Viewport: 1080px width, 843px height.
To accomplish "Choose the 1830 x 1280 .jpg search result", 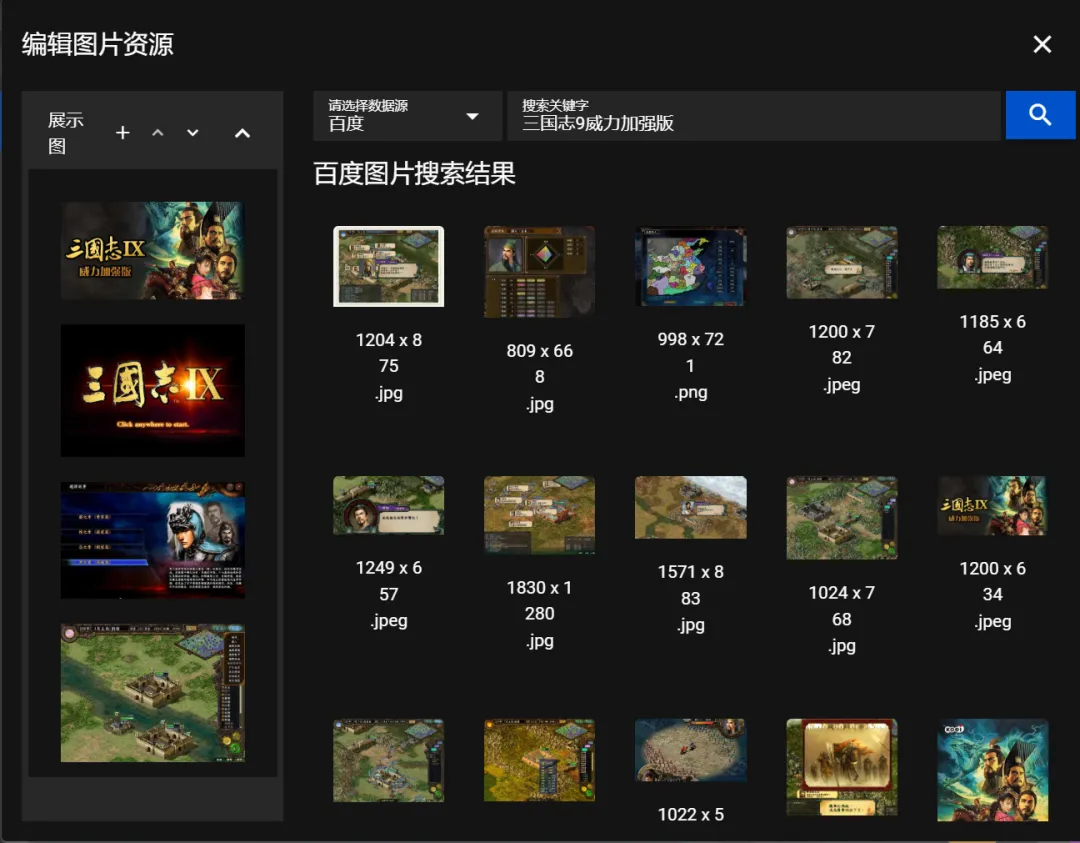I will pos(539,515).
